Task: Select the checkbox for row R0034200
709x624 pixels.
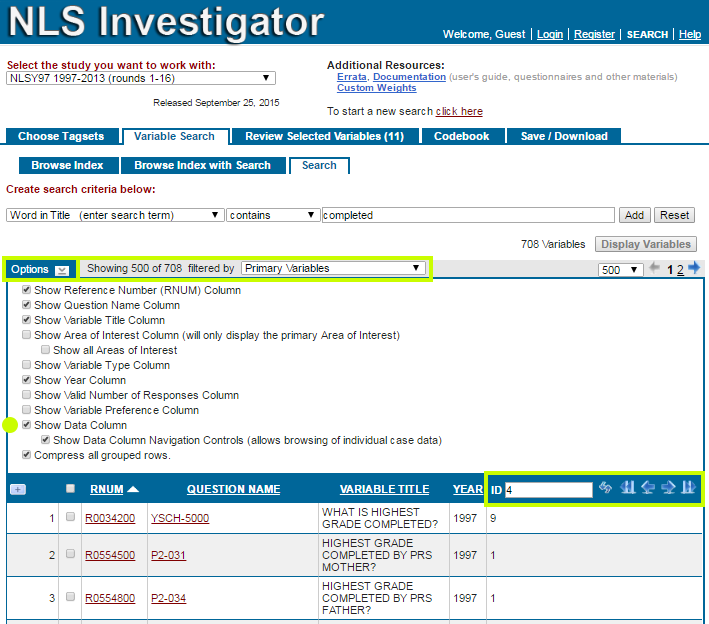Action: 70,516
